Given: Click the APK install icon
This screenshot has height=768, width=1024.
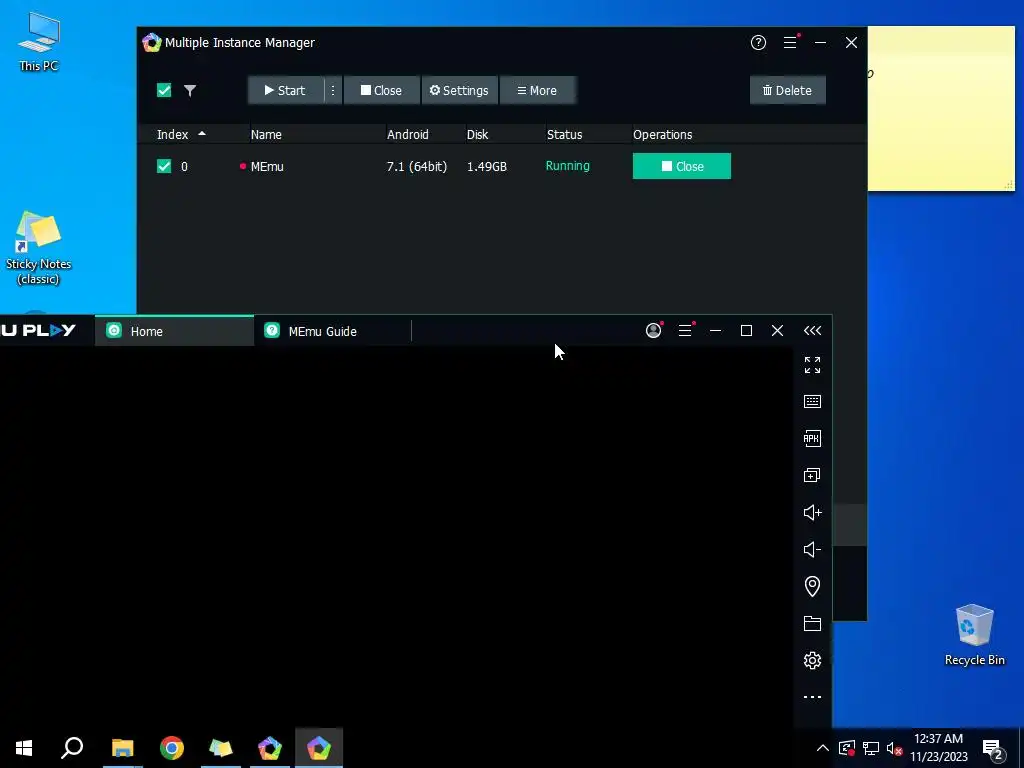Looking at the screenshot, I should [812, 438].
